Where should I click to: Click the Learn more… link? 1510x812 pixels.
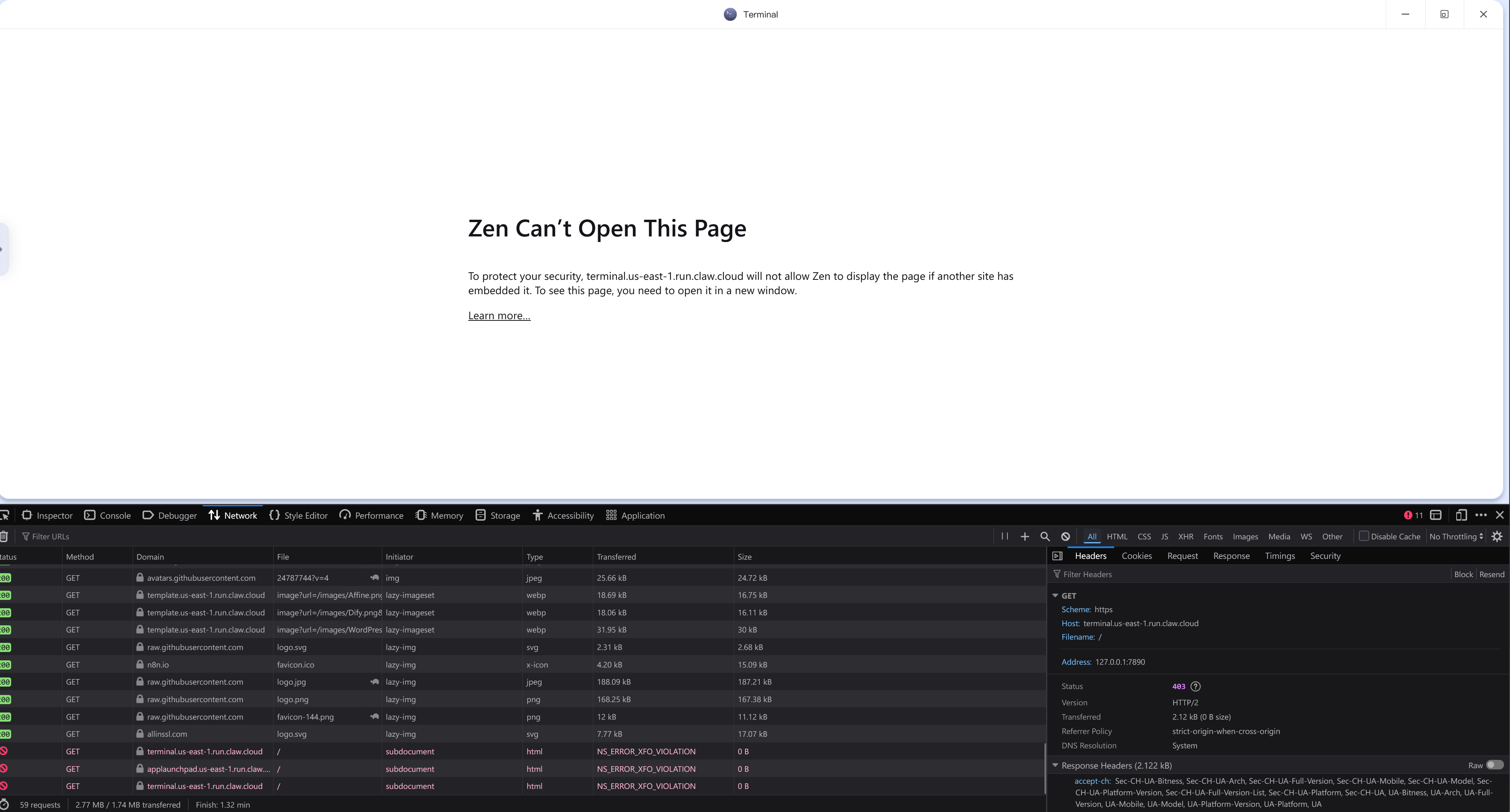pos(499,315)
